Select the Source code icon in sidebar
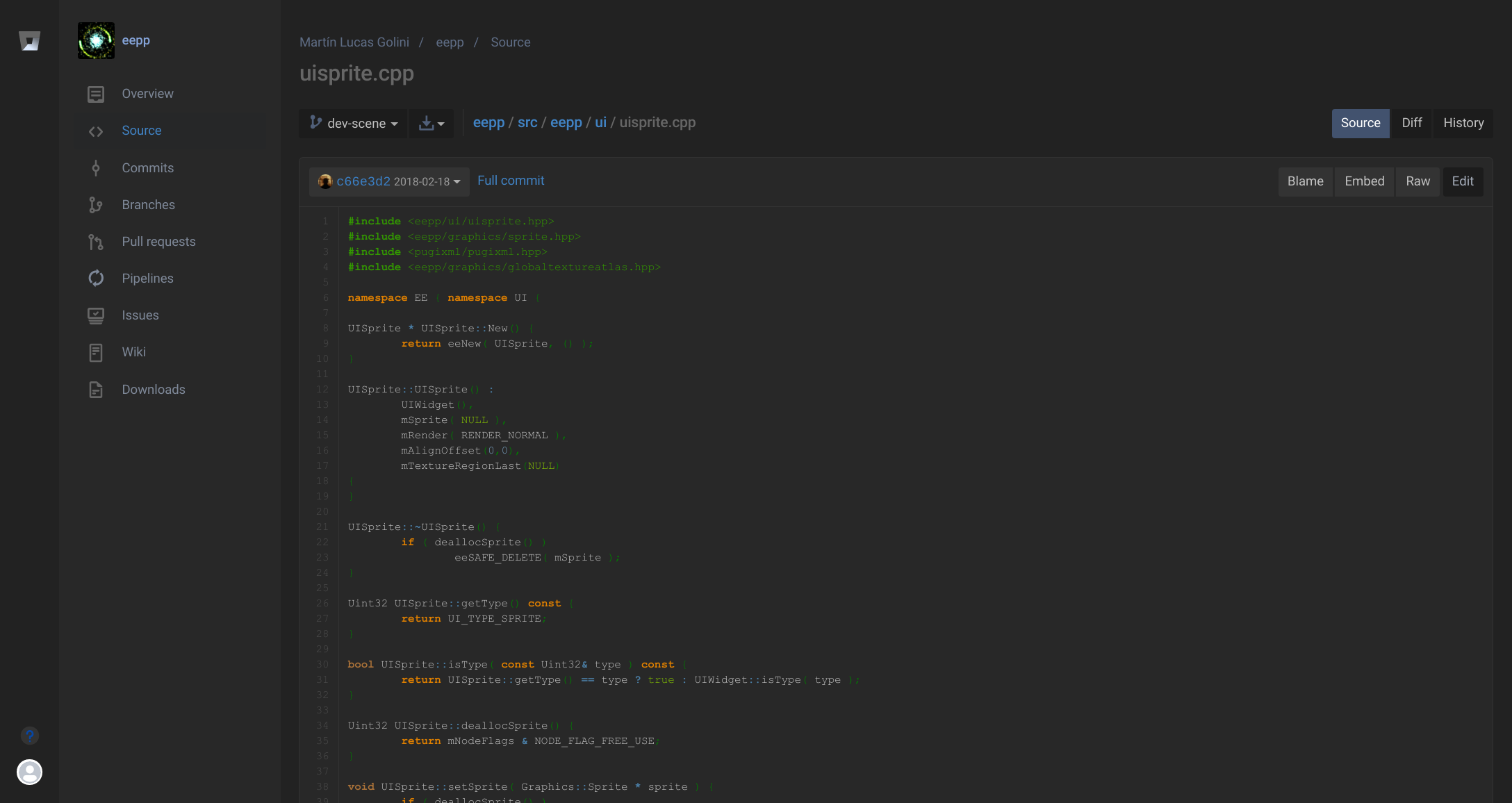The height and width of the screenshot is (803, 1512). pos(95,131)
